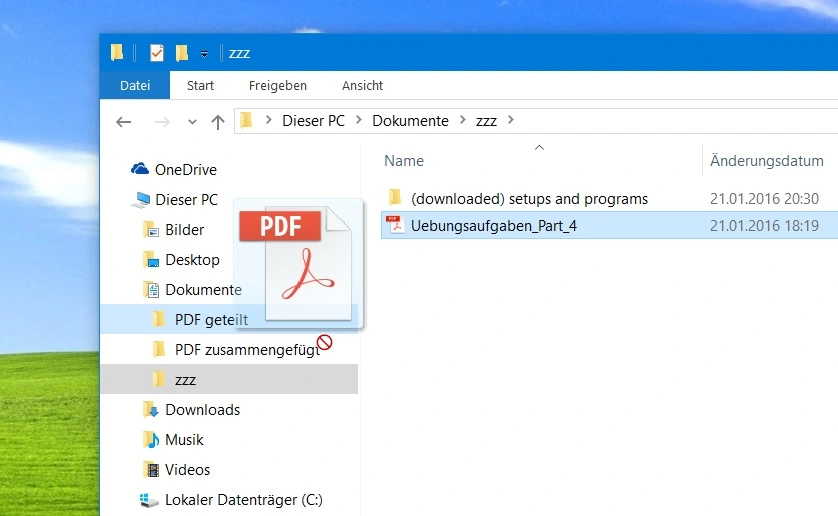Sort files by the Name column header

click(x=404, y=161)
